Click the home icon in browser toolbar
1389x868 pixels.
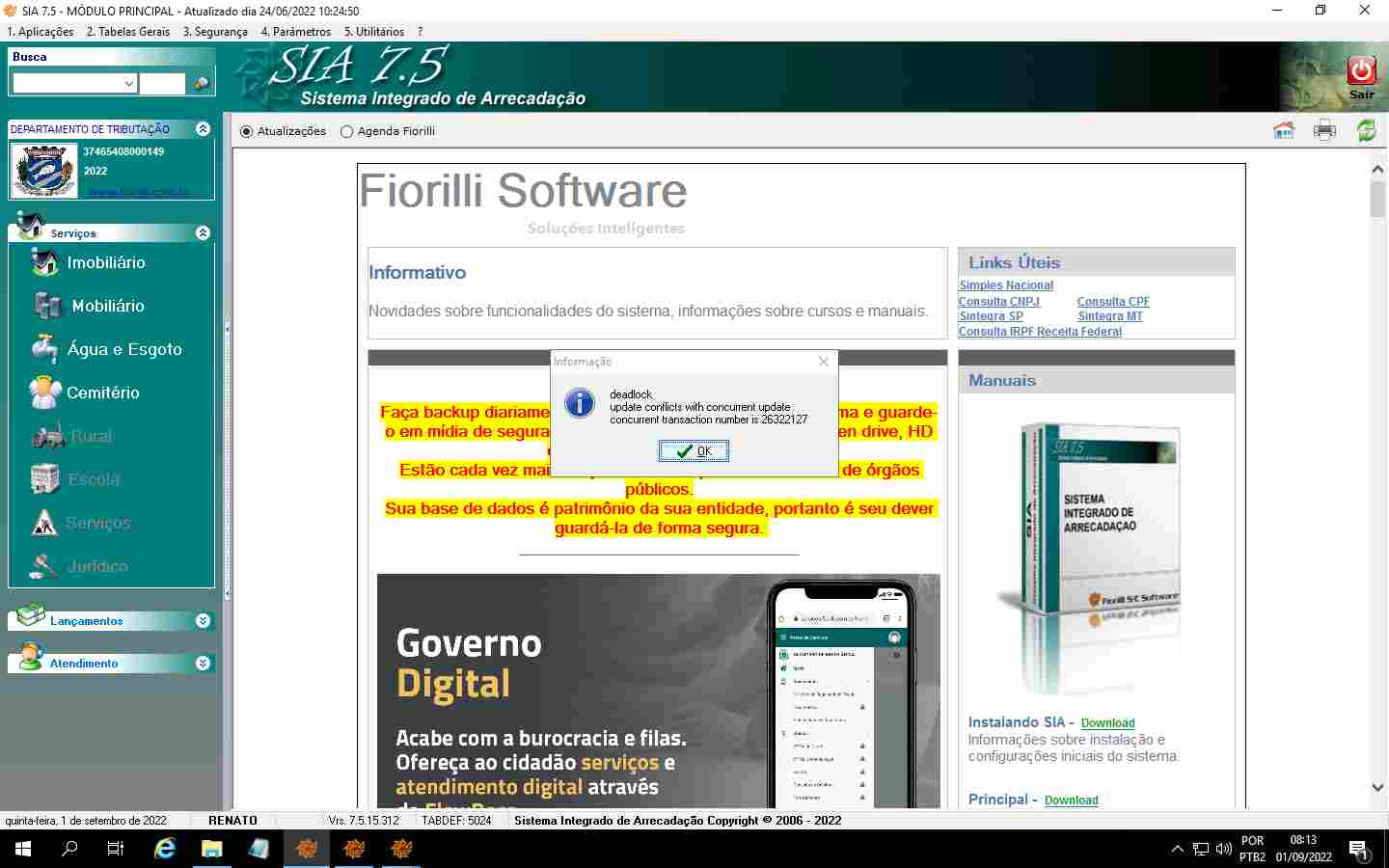point(1283,130)
